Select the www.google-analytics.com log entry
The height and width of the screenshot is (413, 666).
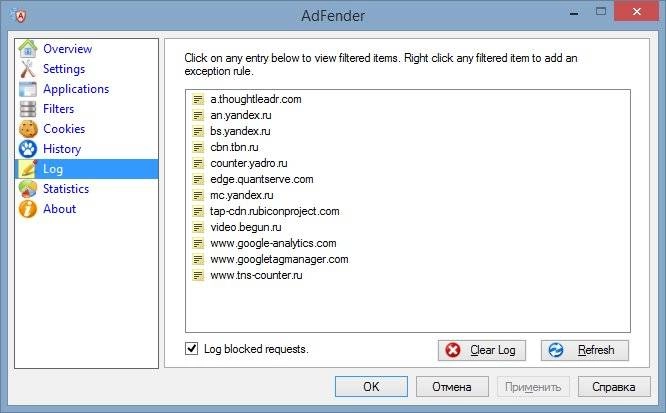coord(274,243)
